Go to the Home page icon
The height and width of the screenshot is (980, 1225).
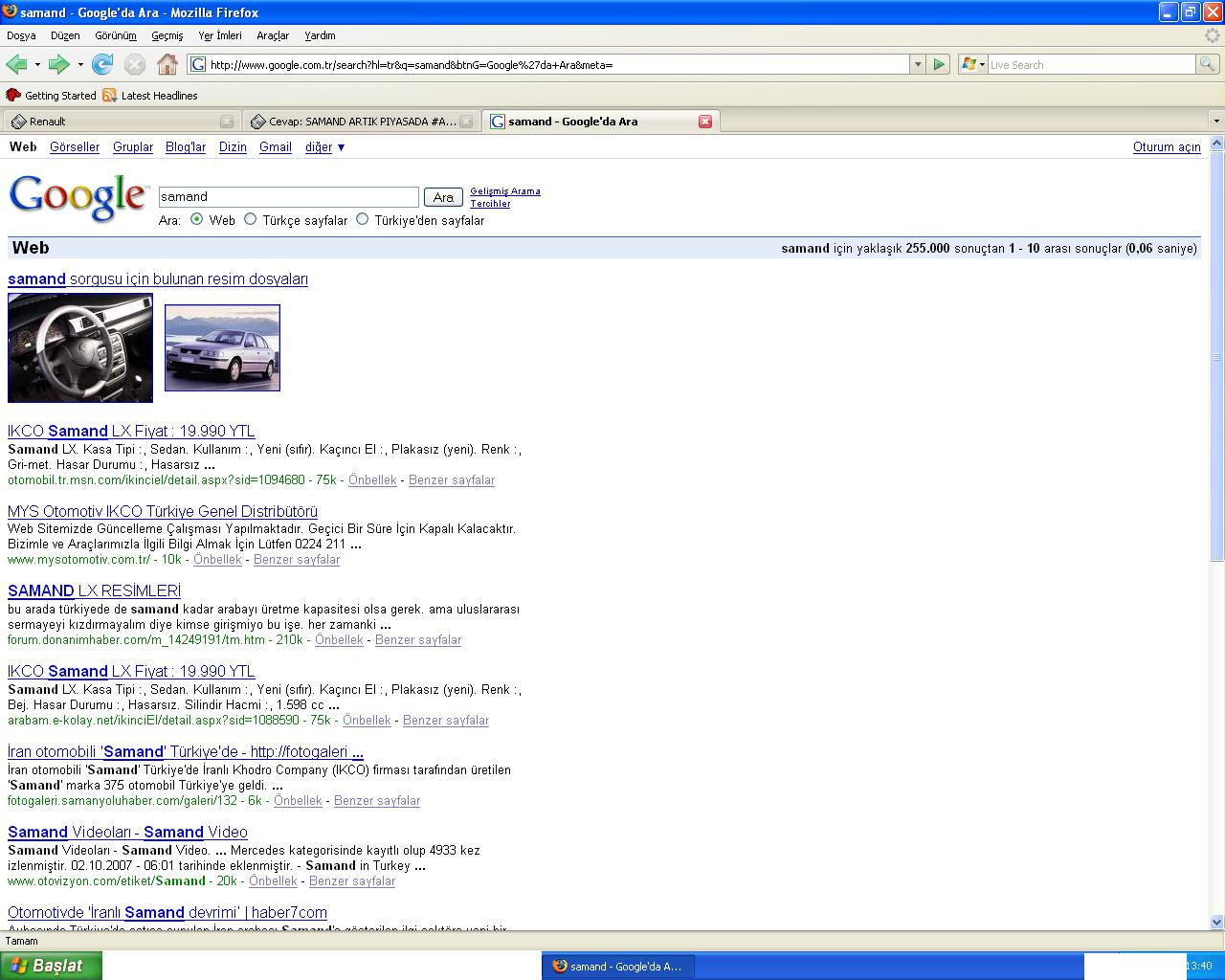point(167,64)
